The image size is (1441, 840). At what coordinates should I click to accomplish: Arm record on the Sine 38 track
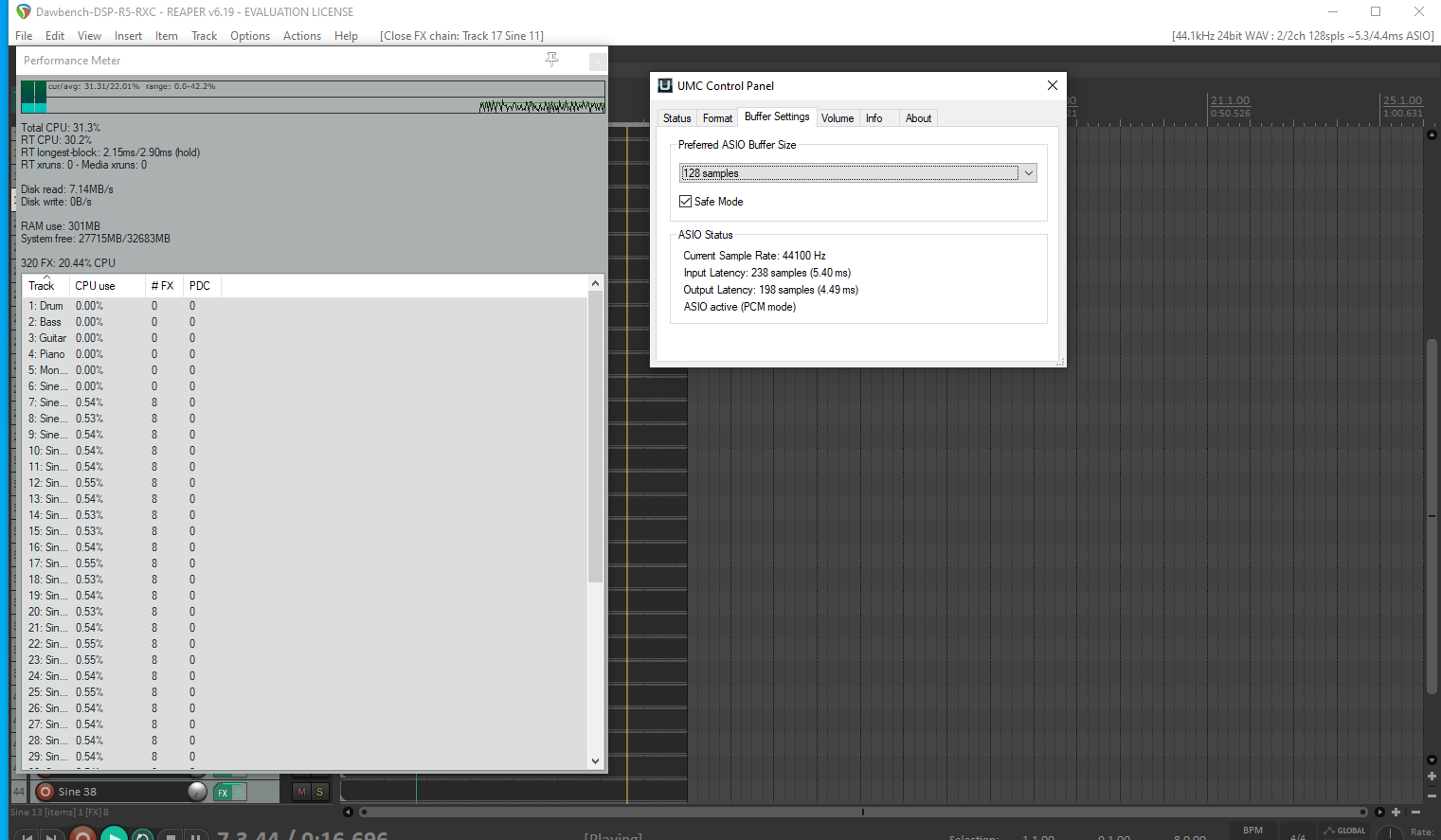pyautogui.click(x=45, y=792)
